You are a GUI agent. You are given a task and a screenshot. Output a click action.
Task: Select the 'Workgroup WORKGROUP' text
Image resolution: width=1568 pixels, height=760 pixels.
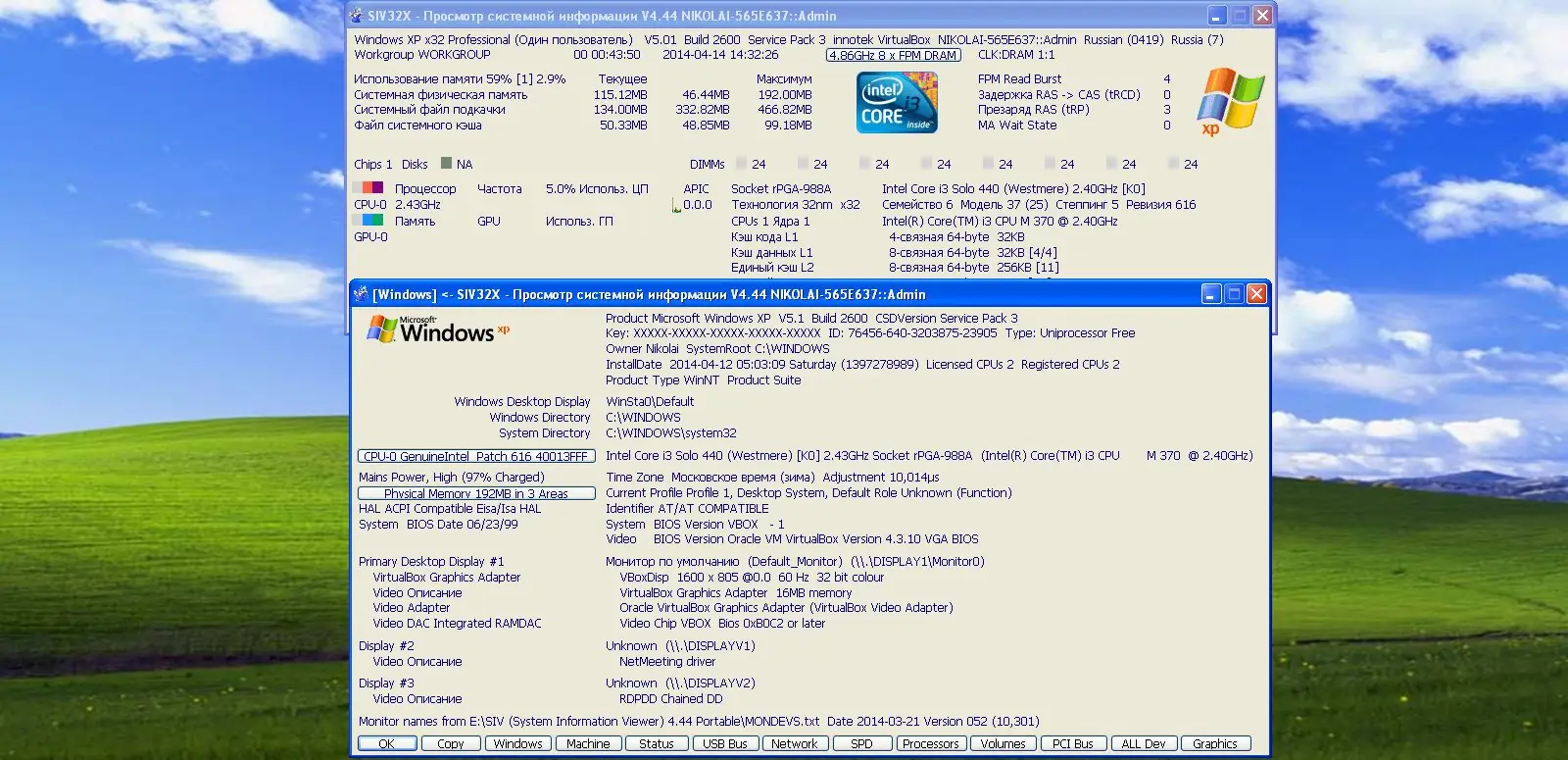pos(422,55)
